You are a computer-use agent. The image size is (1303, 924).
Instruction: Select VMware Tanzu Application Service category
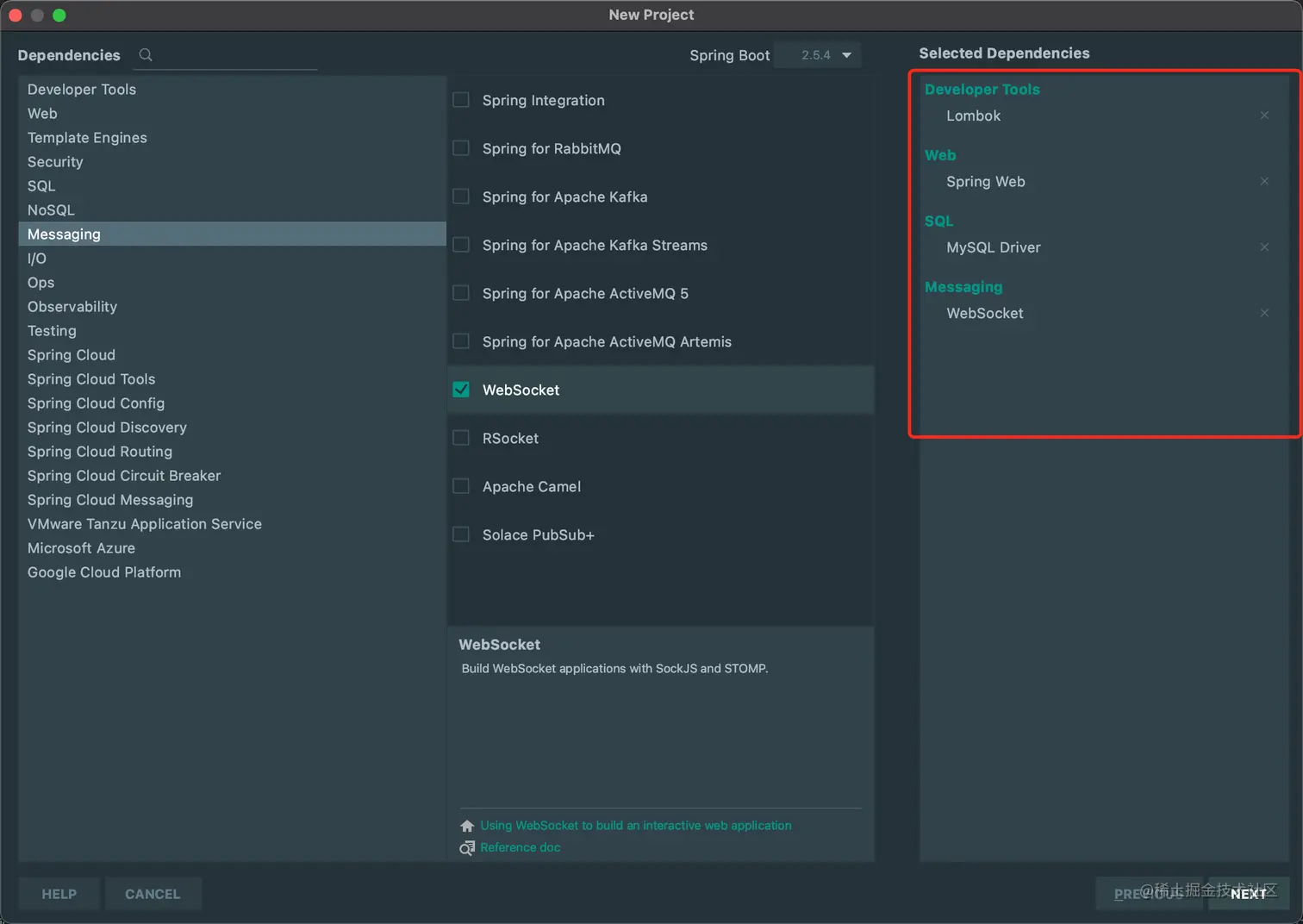pyautogui.click(x=233, y=524)
